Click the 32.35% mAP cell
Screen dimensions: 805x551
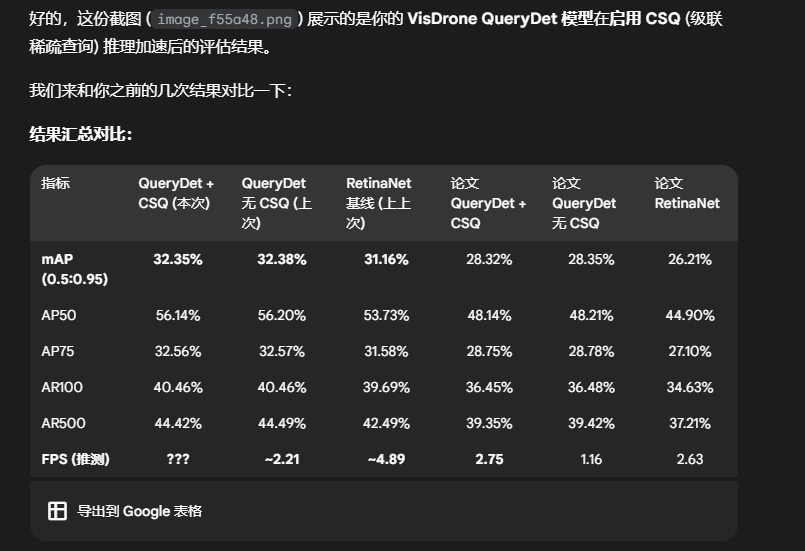[178, 259]
